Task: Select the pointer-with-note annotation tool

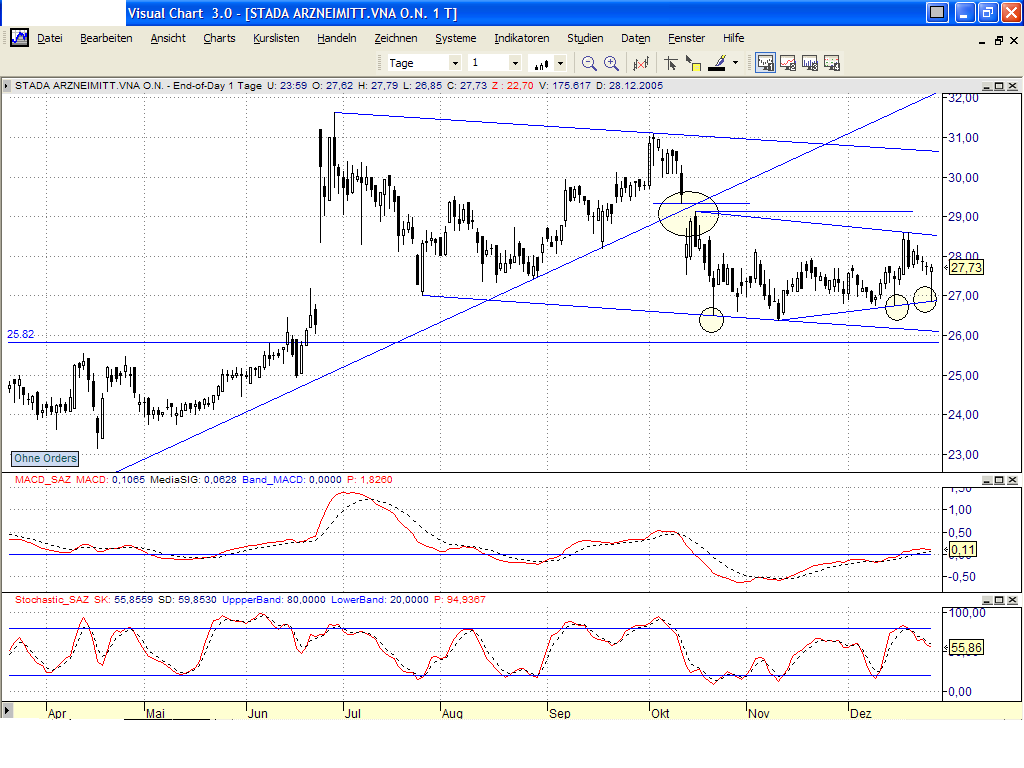Action: coord(698,61)
